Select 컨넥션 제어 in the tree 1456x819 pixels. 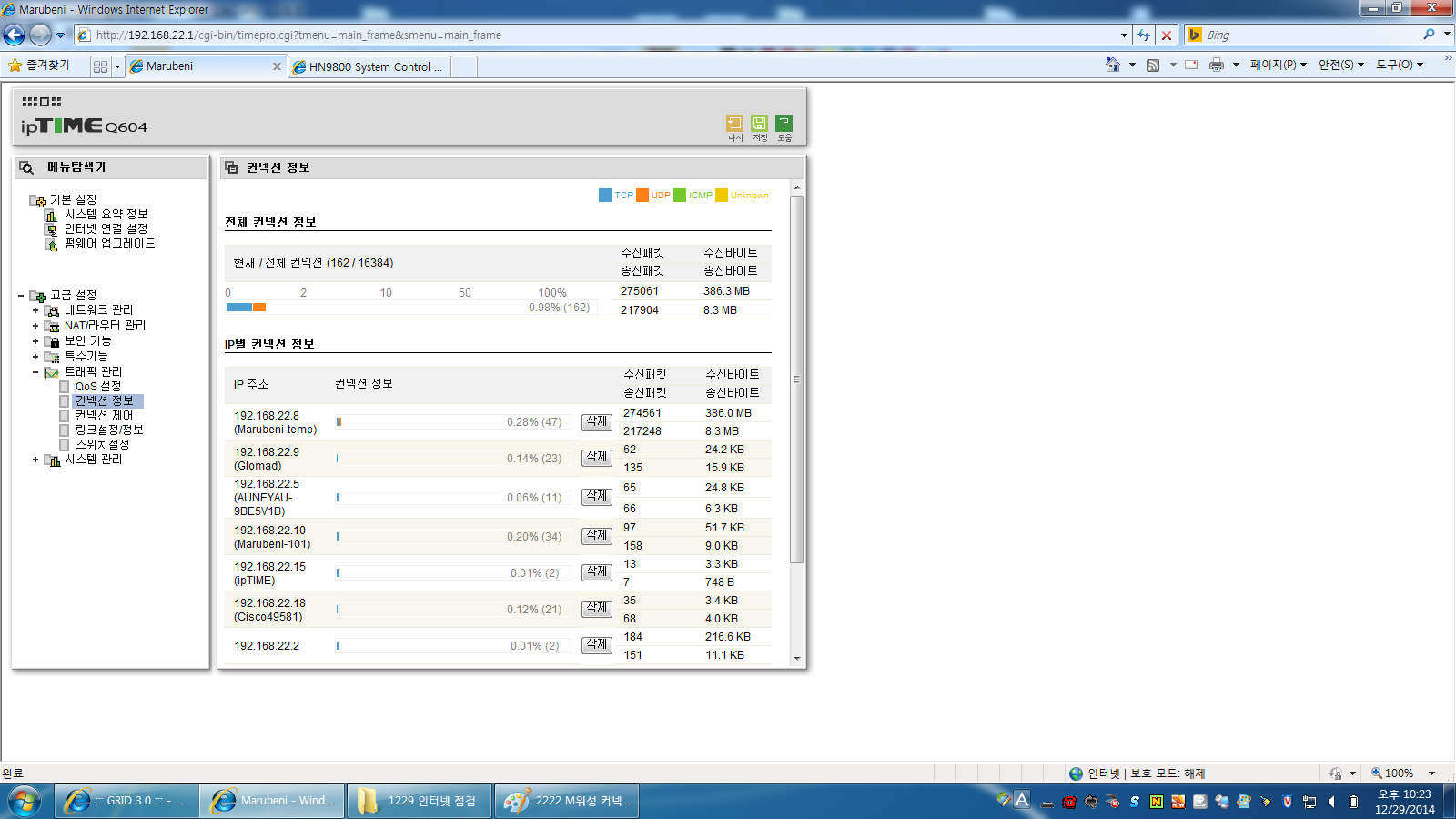[104, 415]
